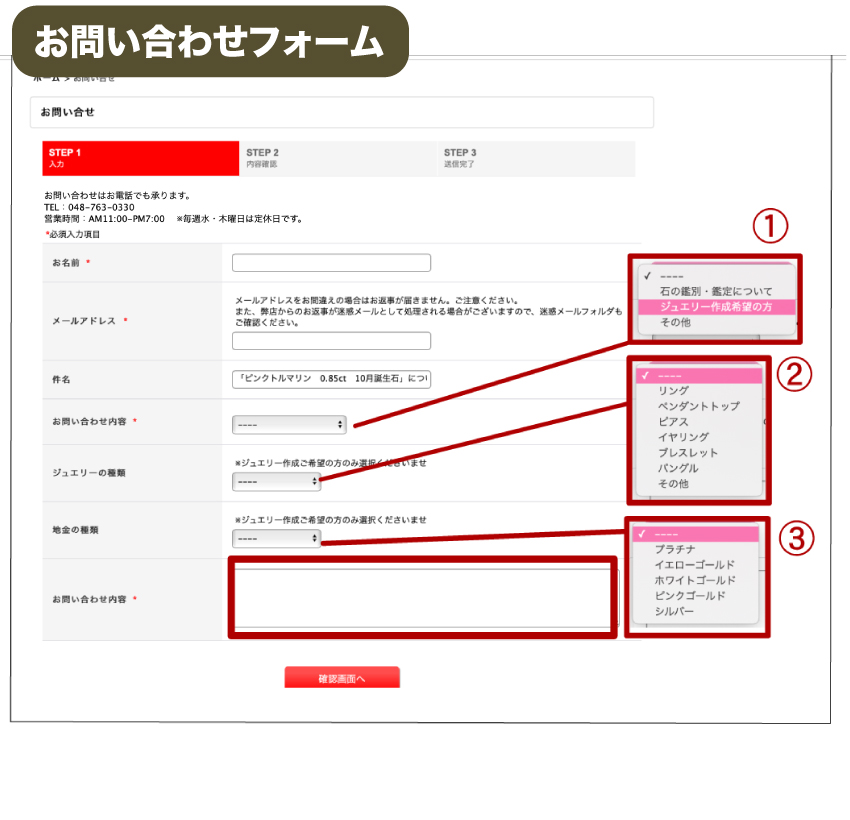This screenshot has height=820, width=850.
Task: Choose ピアス option
Action: click(x=699, y=422)
